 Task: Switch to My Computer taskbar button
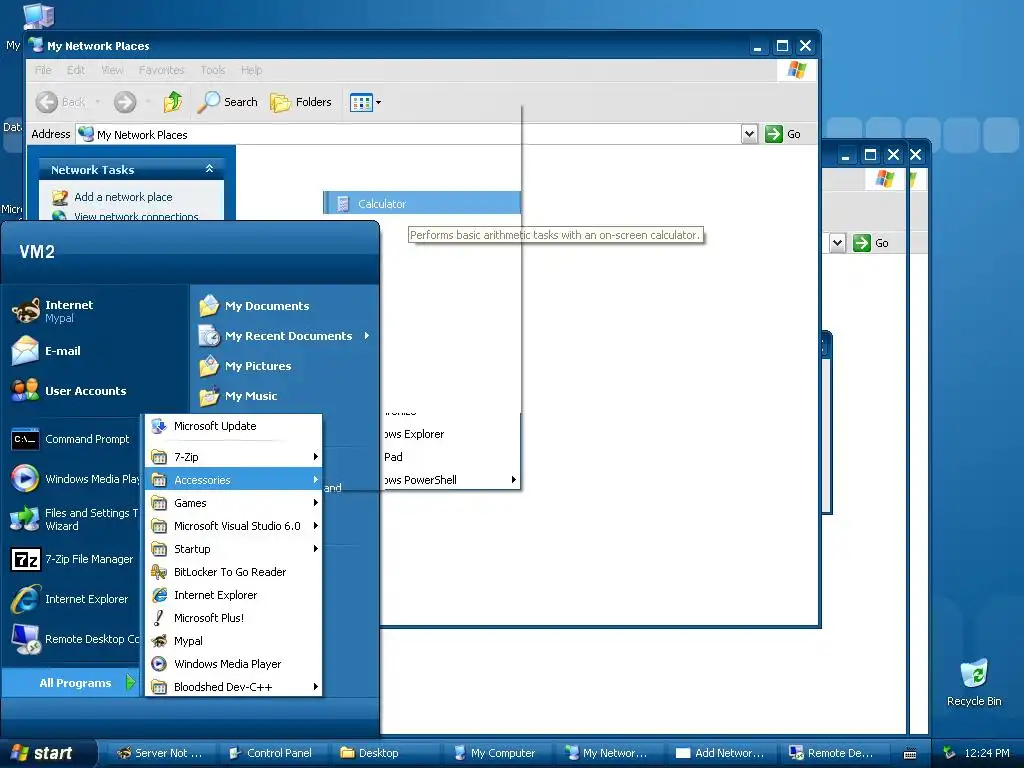(496, 753)
